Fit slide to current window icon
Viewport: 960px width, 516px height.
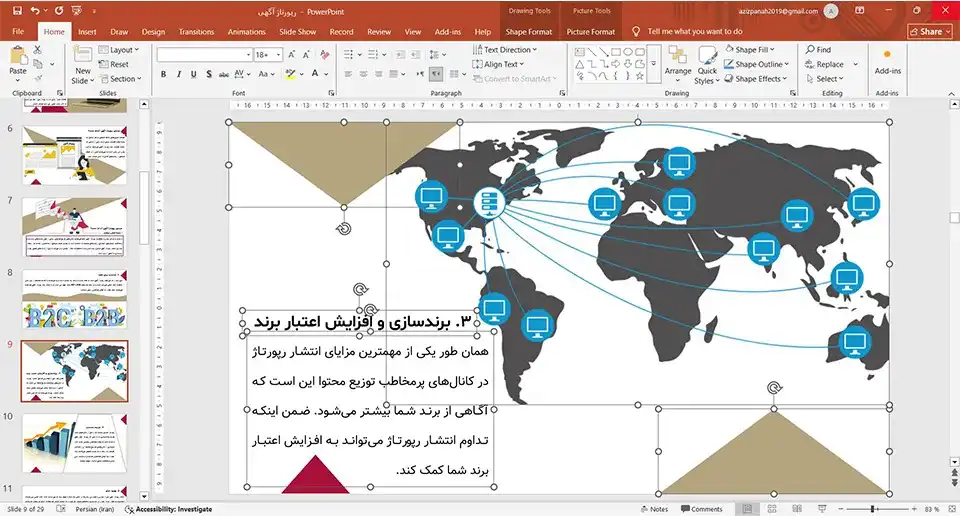951,509
